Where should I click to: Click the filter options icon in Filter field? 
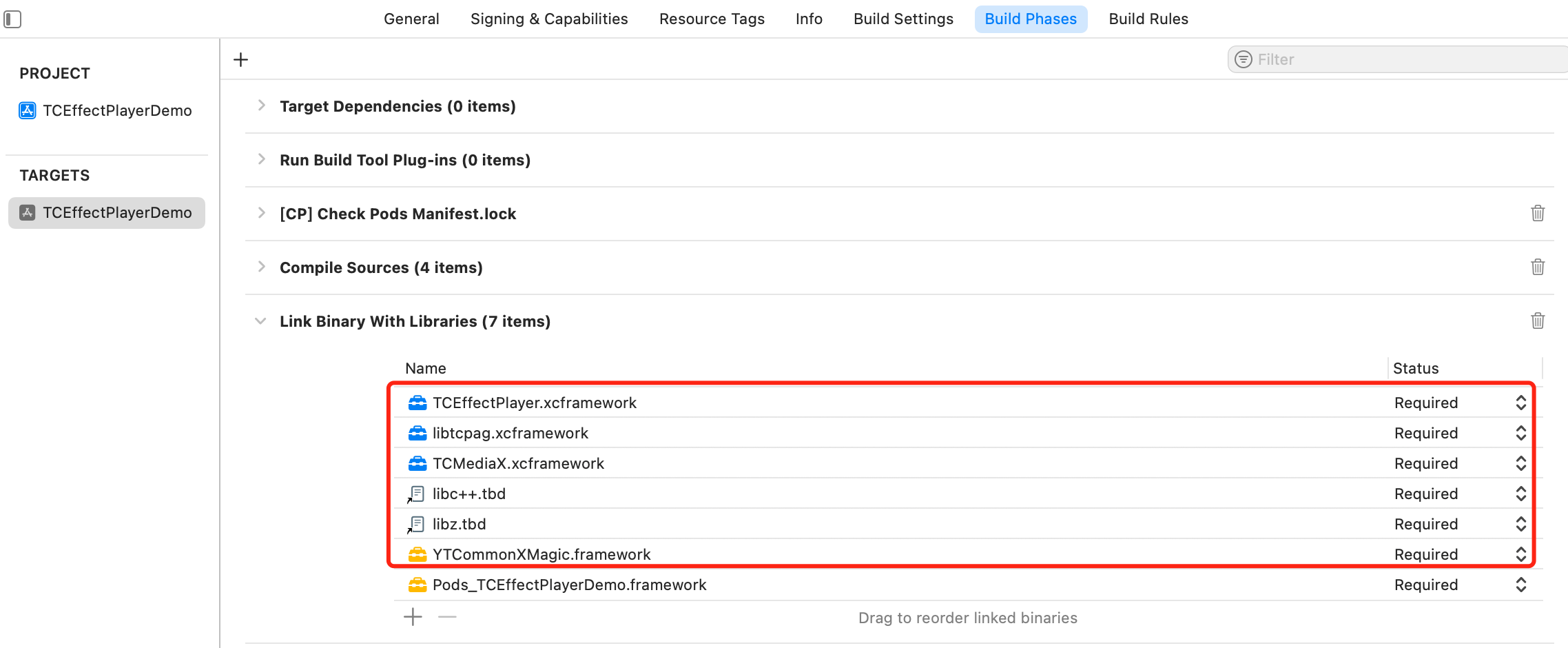pyautogui.click(x=1243, y=59)
